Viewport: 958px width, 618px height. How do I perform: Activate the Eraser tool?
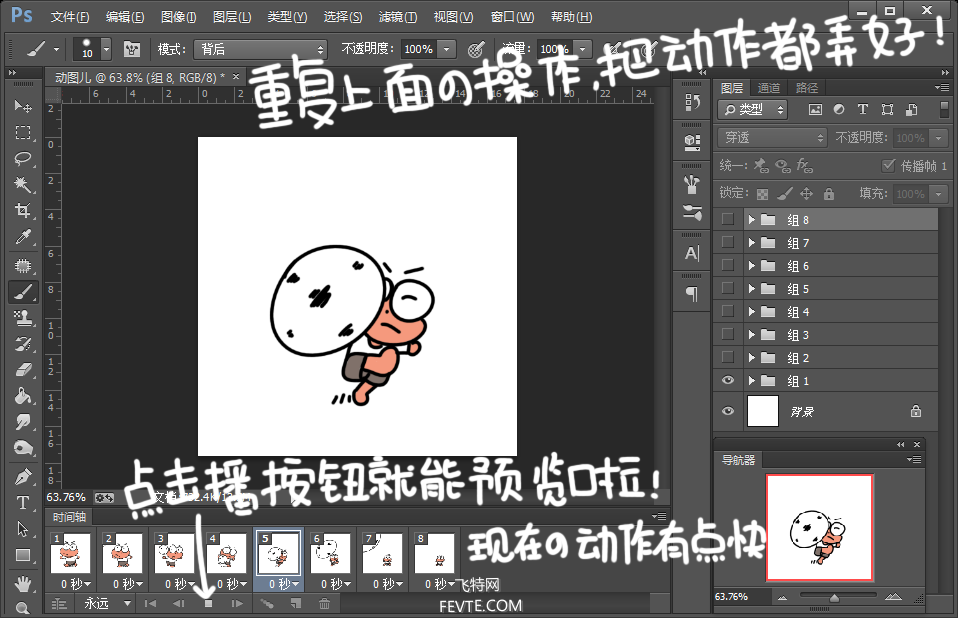click(23, 369)
